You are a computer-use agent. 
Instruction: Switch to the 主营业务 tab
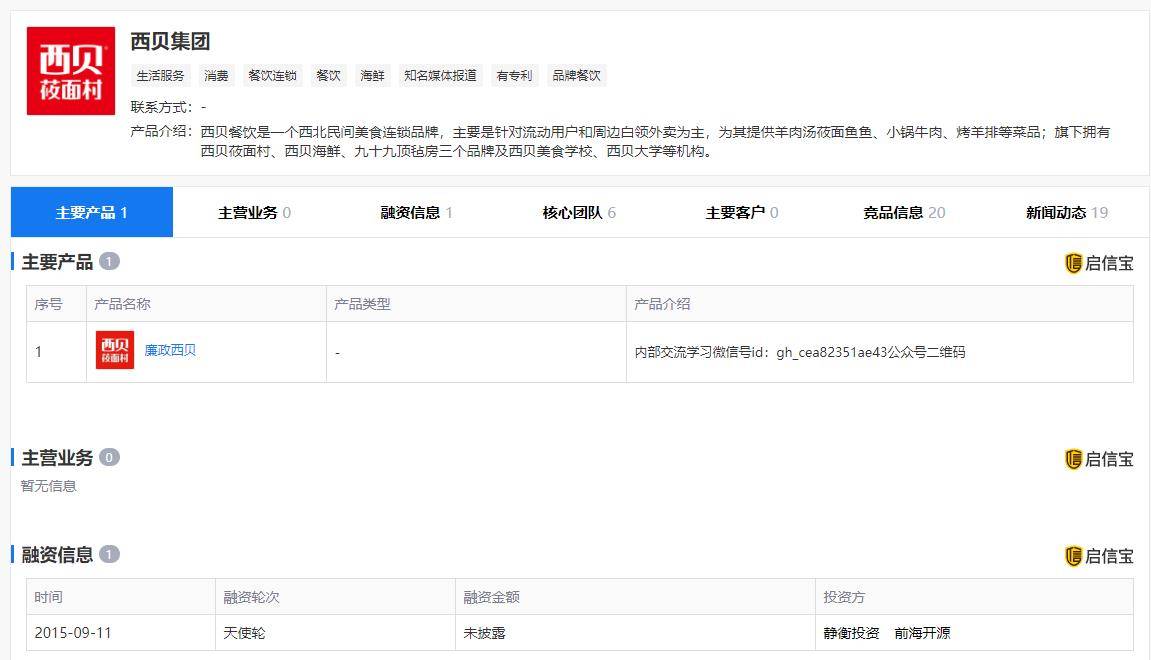(254, 212)
